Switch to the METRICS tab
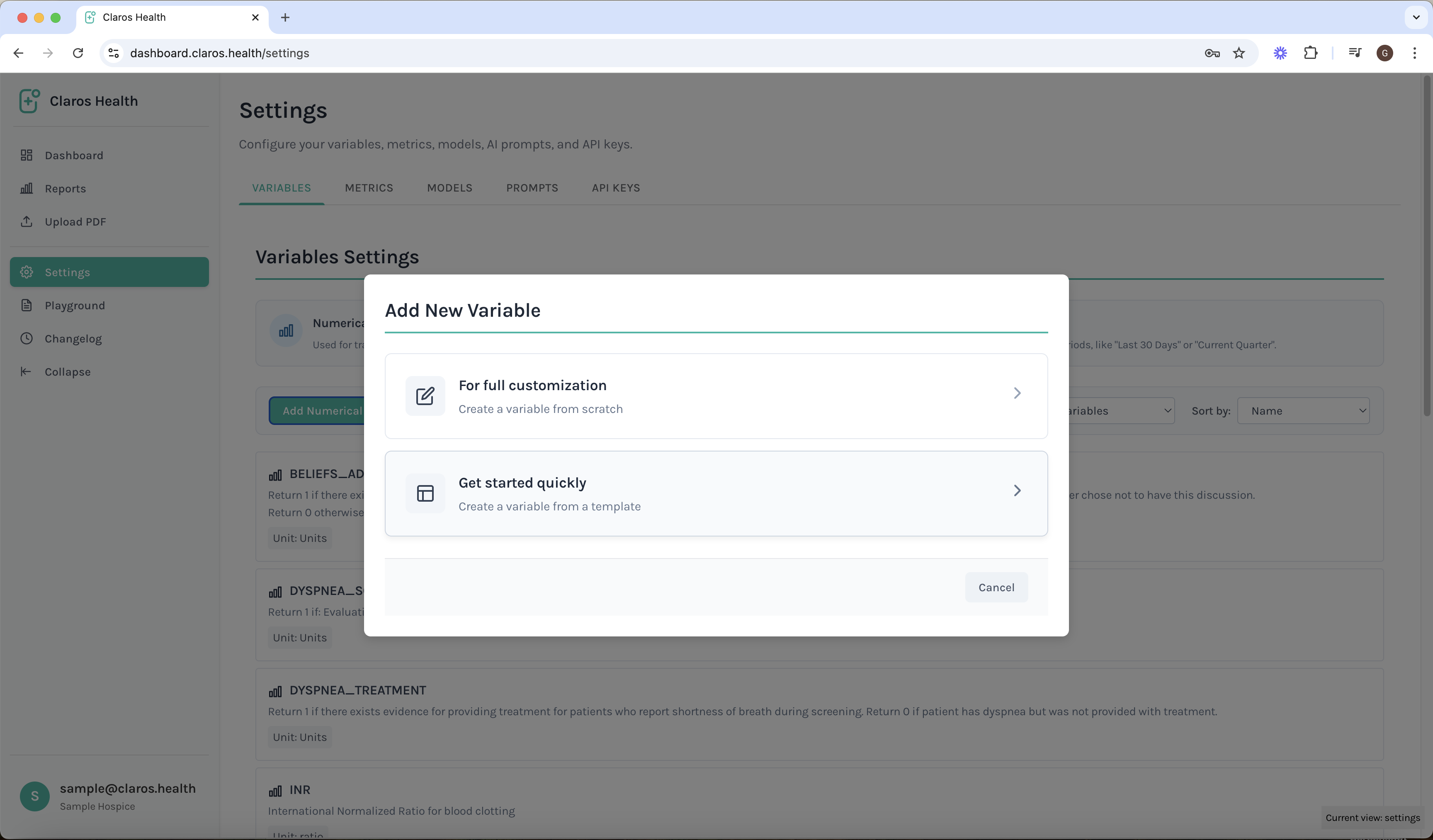Screen dimensions: 1433x840 [369, 188]
